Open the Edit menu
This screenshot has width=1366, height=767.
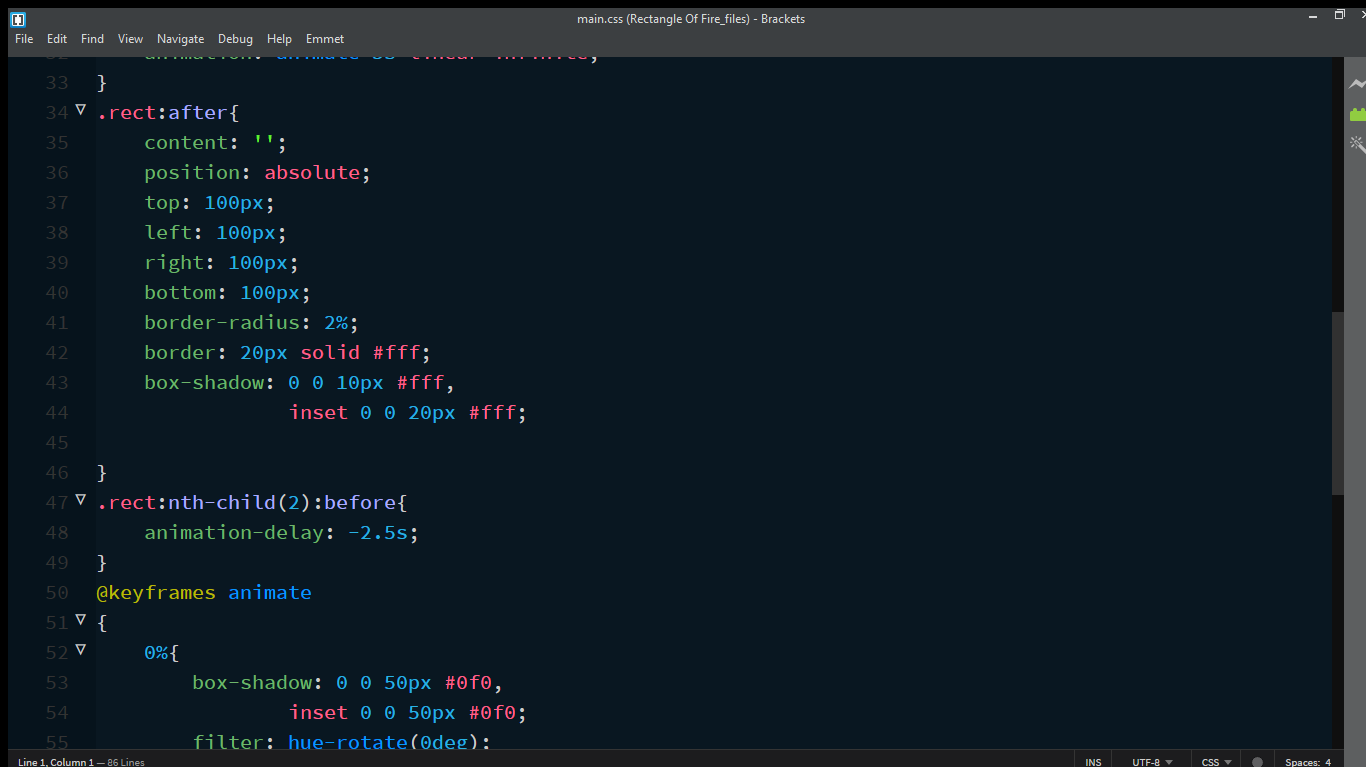tap(57, 39)
